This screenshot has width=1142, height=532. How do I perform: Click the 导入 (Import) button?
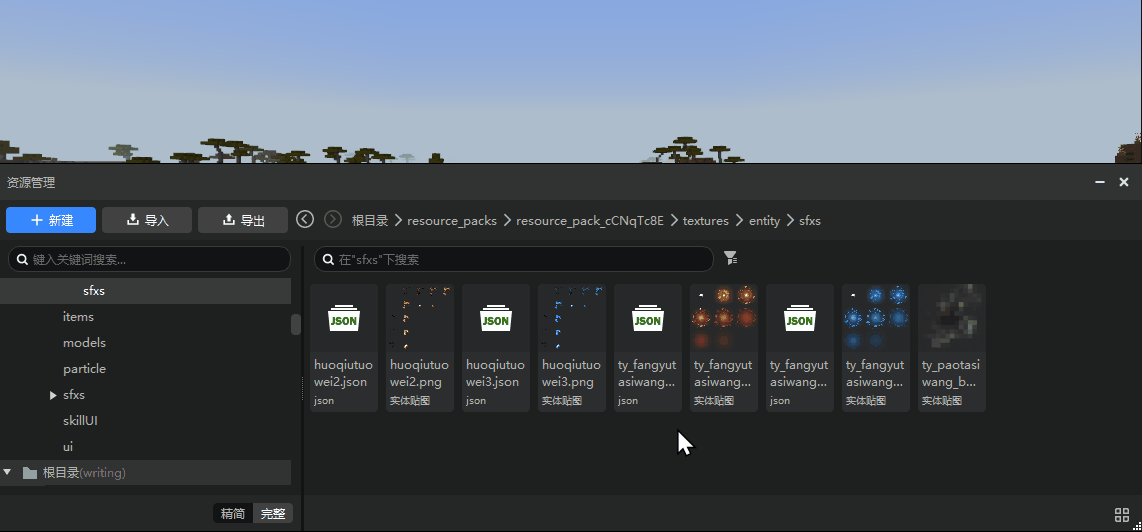click(x=147, y=220)
